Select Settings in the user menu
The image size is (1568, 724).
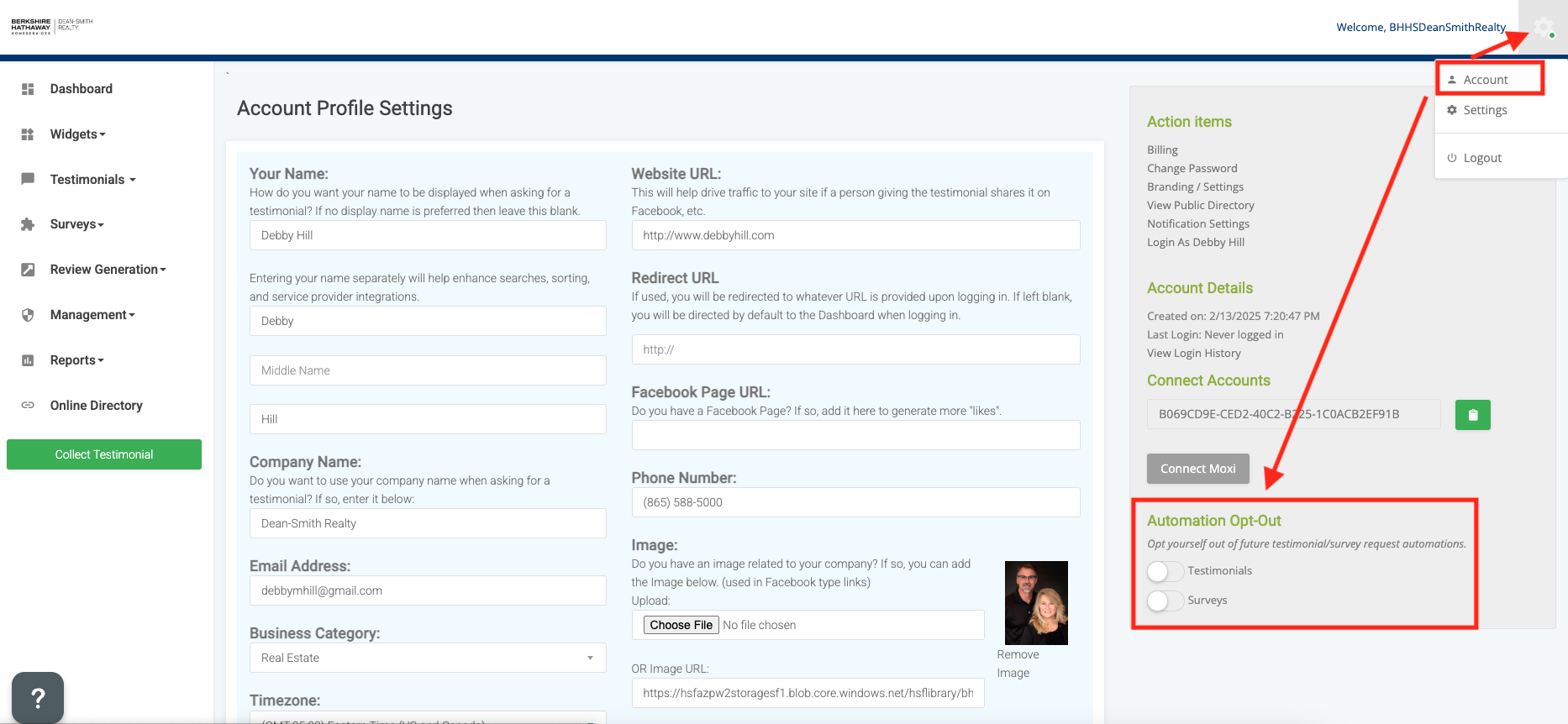click(1485, 110)
